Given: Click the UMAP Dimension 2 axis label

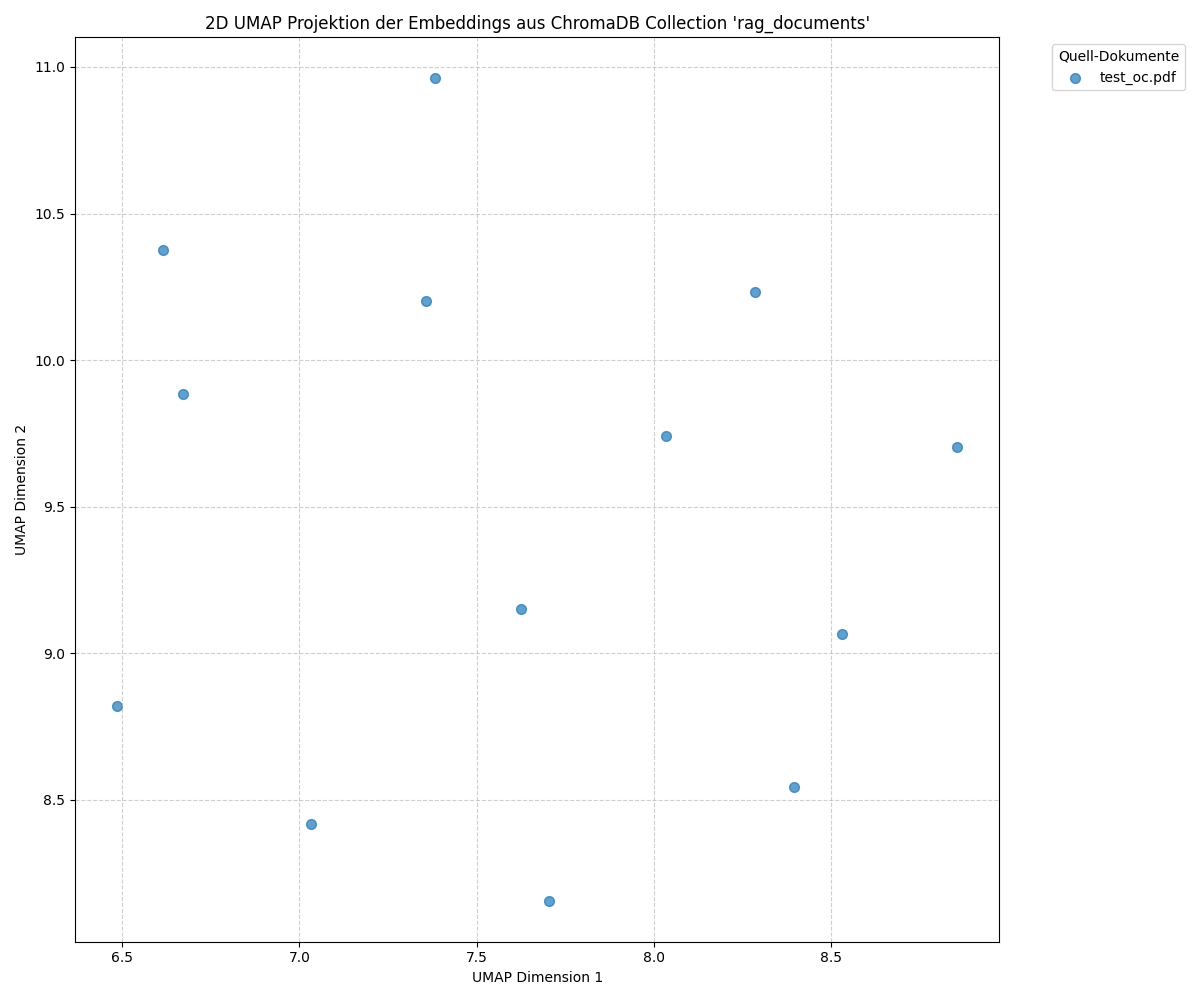Looking at the screenshot, I should tap(21, 489).
